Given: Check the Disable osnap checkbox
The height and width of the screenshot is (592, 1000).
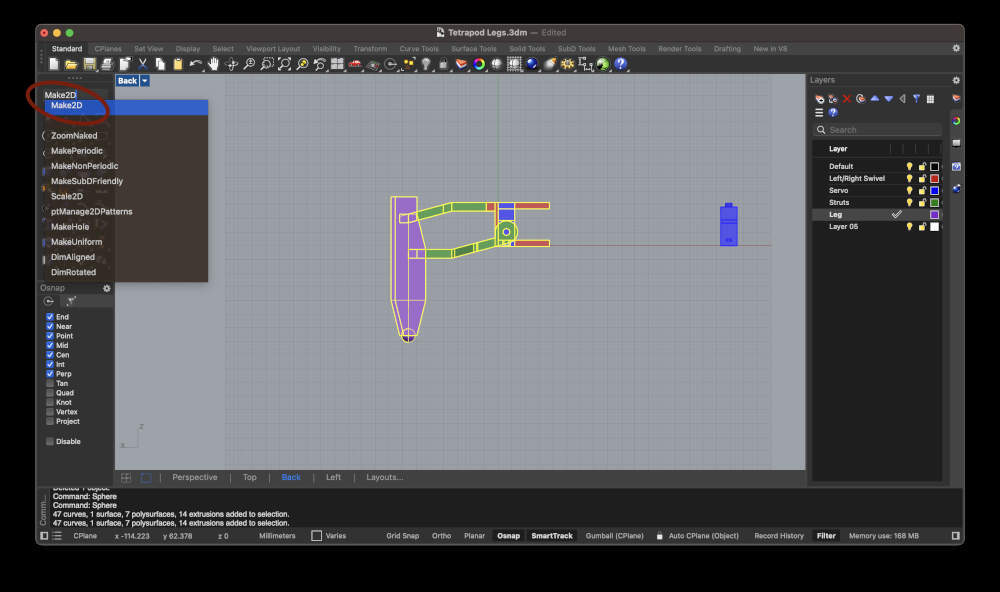Looking at the screenshot, I should point(50,441).
